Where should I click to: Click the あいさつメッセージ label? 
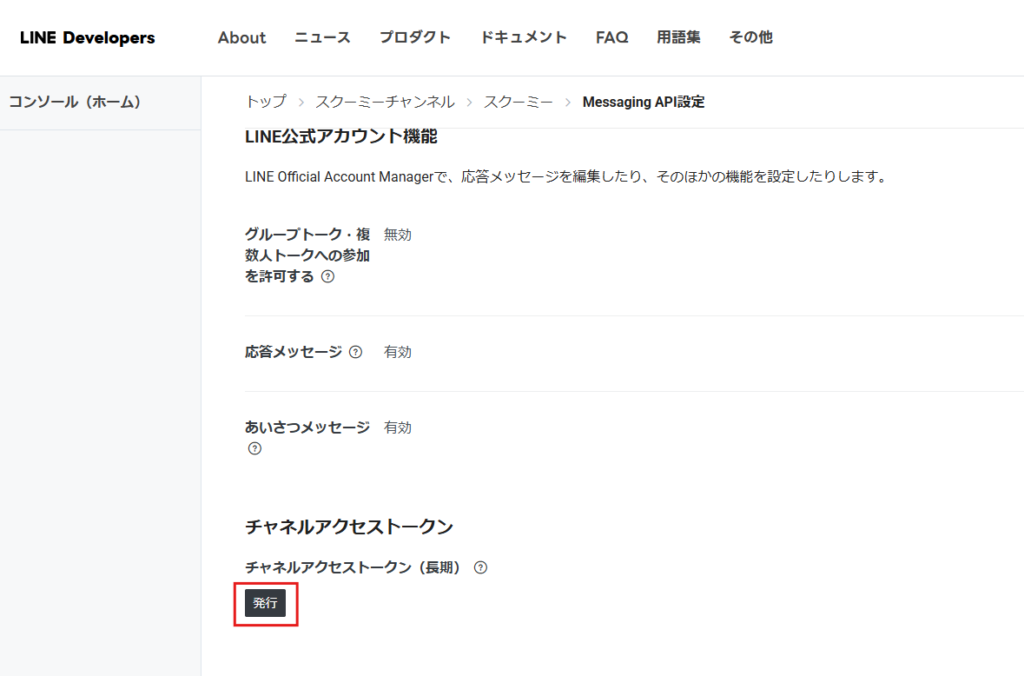point(308,428)
